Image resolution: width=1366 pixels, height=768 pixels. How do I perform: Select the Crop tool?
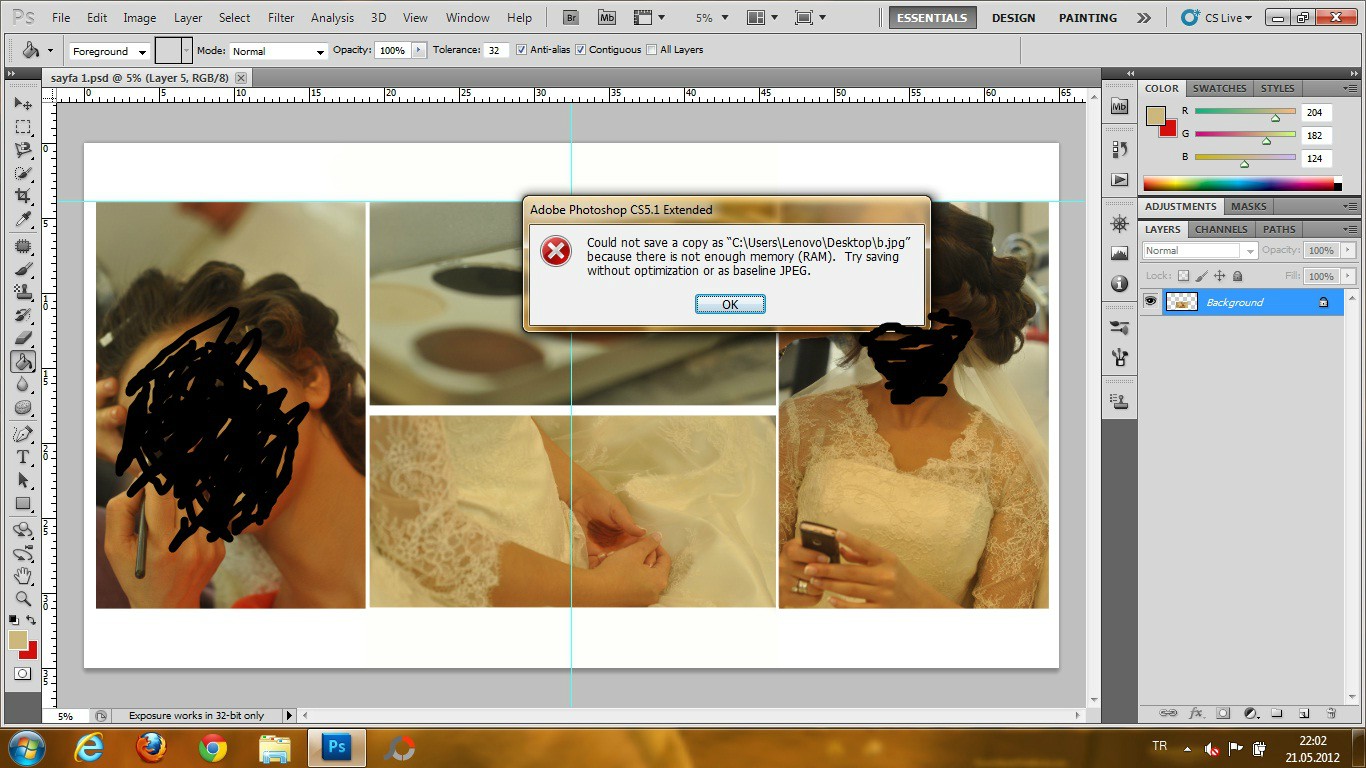pyautogui.click(x=23, y=196)
